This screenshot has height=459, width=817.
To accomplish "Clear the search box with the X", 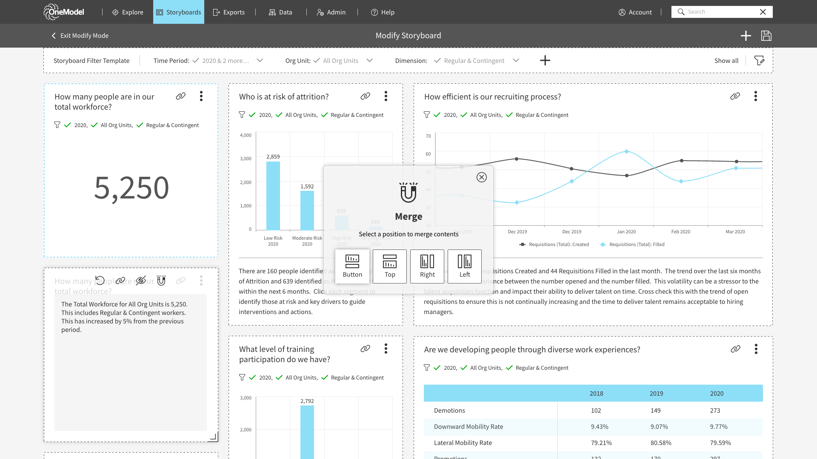I will (763, 11).
